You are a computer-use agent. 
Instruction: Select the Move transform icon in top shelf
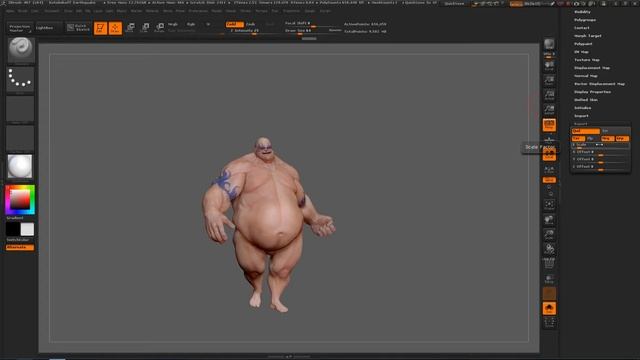coord(130,28)
